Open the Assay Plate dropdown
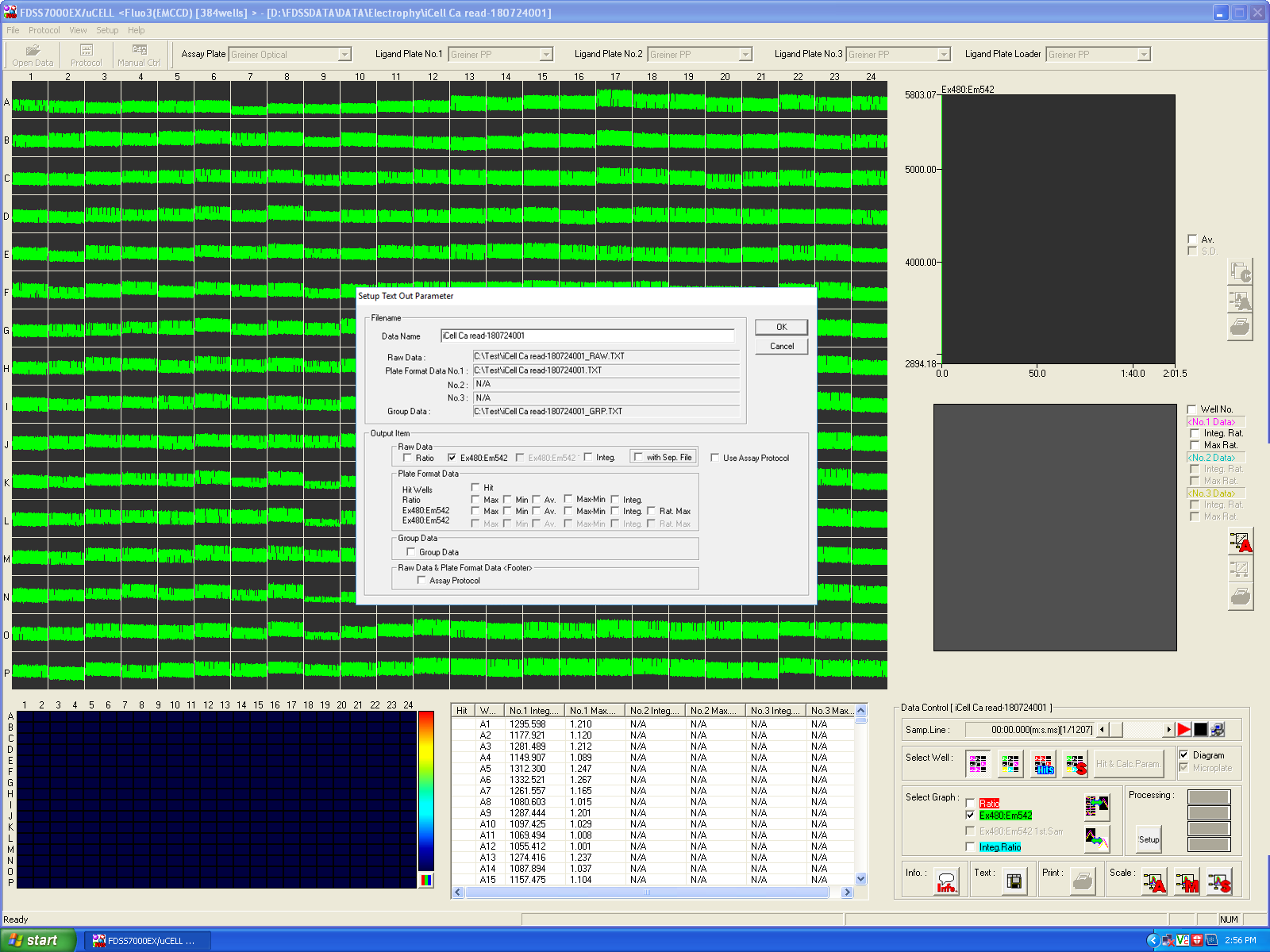1270x952 pixels. [x=344, y=55]
